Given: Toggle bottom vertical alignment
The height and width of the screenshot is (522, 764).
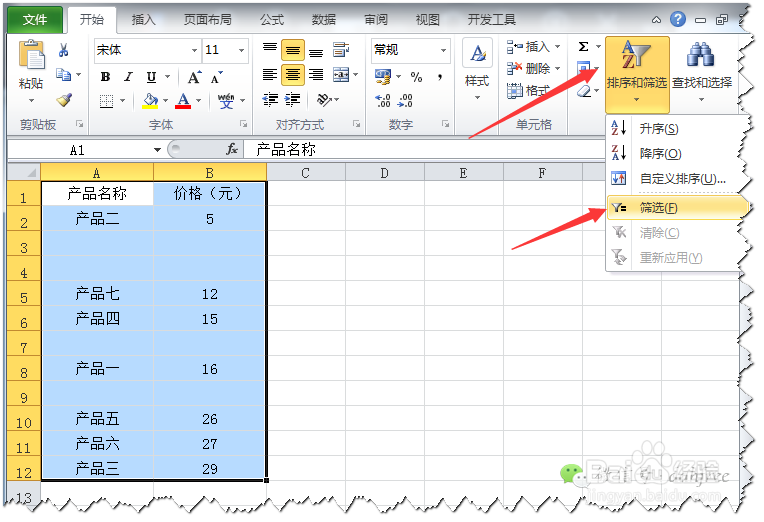Looking at the screenshot, I should [316, 51].
